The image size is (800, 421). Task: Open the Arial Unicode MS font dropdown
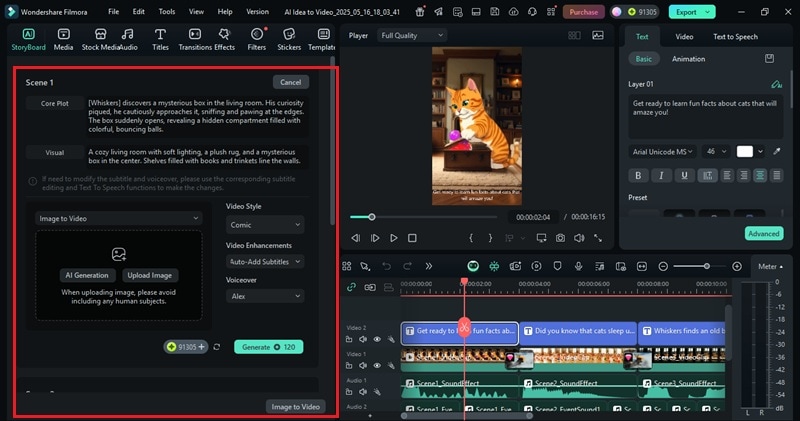pos(662,152)
